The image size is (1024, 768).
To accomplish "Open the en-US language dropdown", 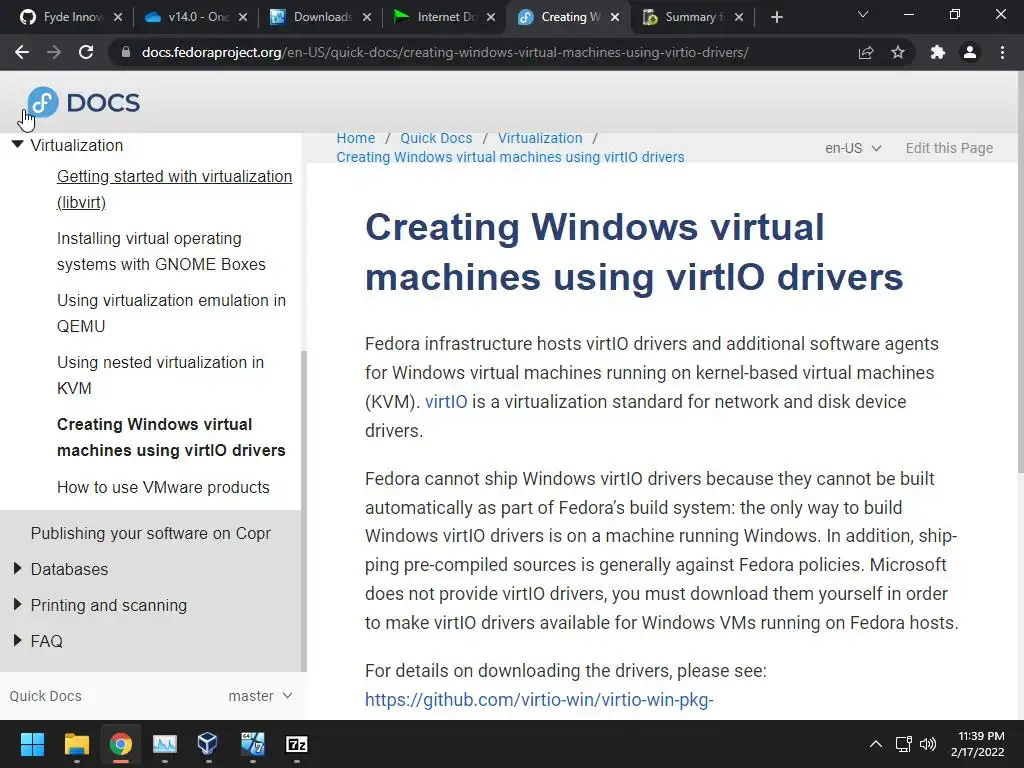I will coord(853,148).
